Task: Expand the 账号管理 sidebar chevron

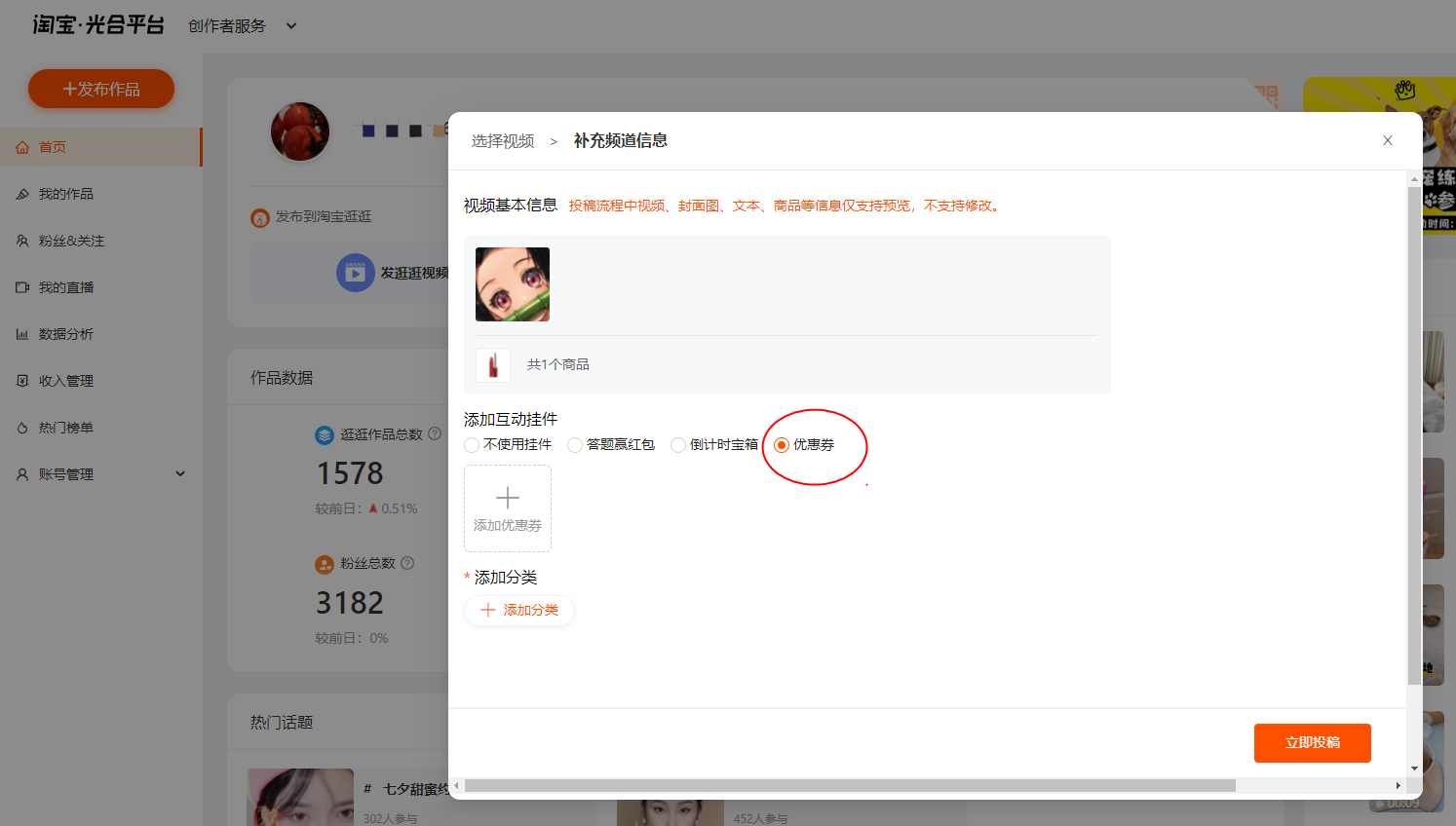Action: tap(179, 474)
